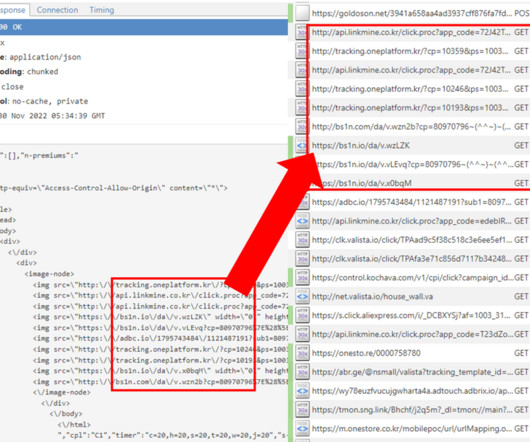Click the 30x icon for the clk.valista.io TPAad9c5f38 request

(x=302, y=240)
